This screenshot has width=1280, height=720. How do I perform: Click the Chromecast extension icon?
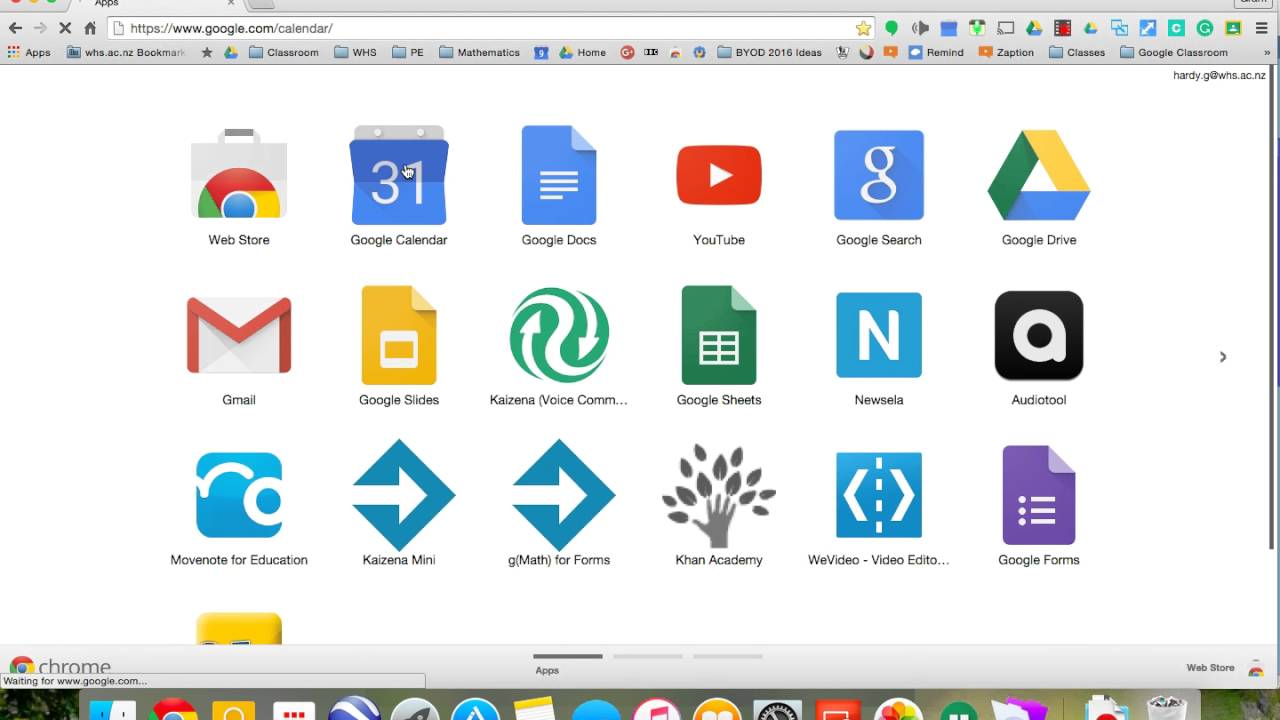coord(1006,28)
